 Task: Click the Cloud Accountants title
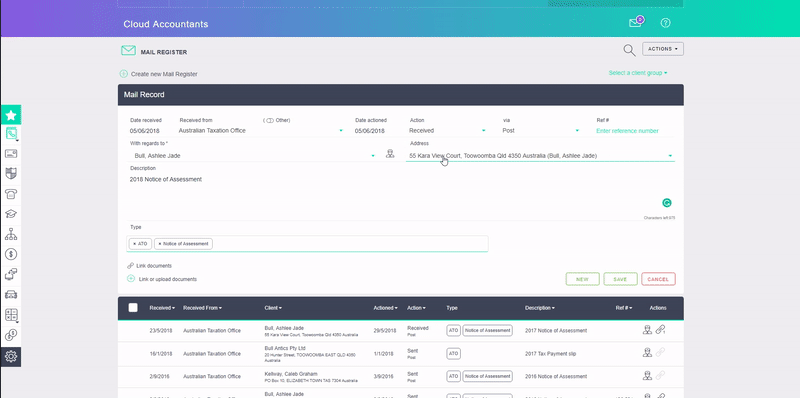(166, 24)
